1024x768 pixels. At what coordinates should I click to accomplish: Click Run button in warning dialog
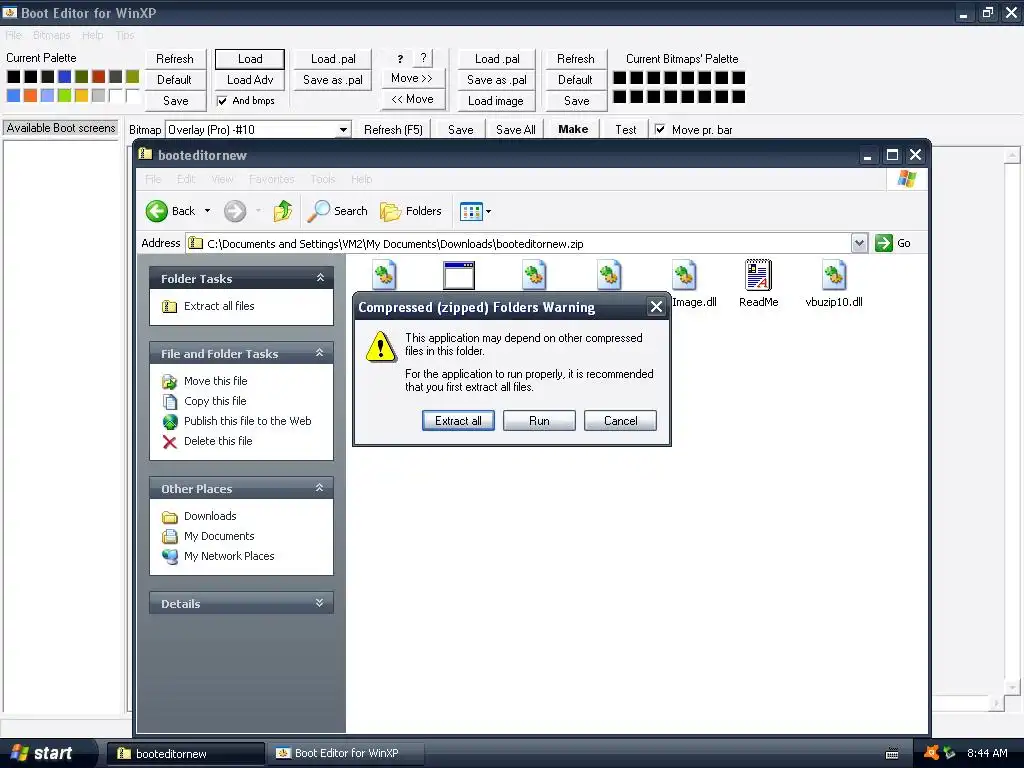[539, 421]
